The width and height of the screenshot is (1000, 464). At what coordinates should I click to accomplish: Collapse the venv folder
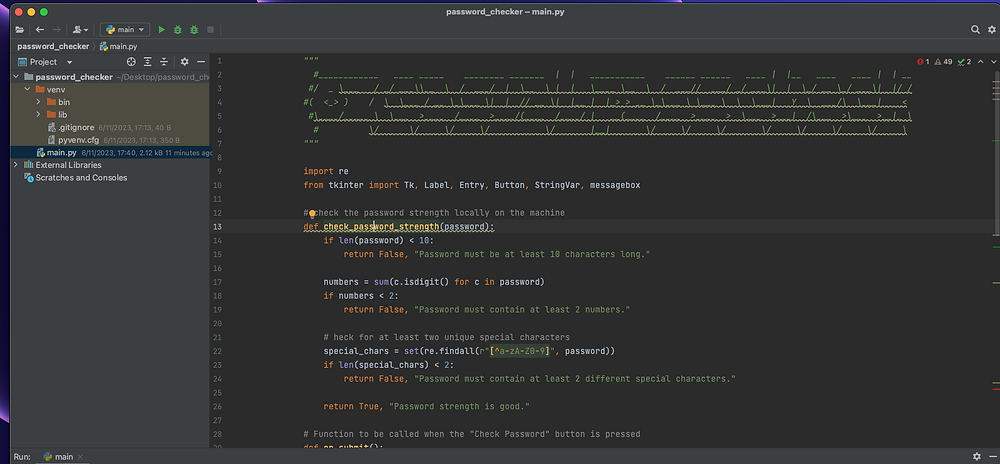27,90
